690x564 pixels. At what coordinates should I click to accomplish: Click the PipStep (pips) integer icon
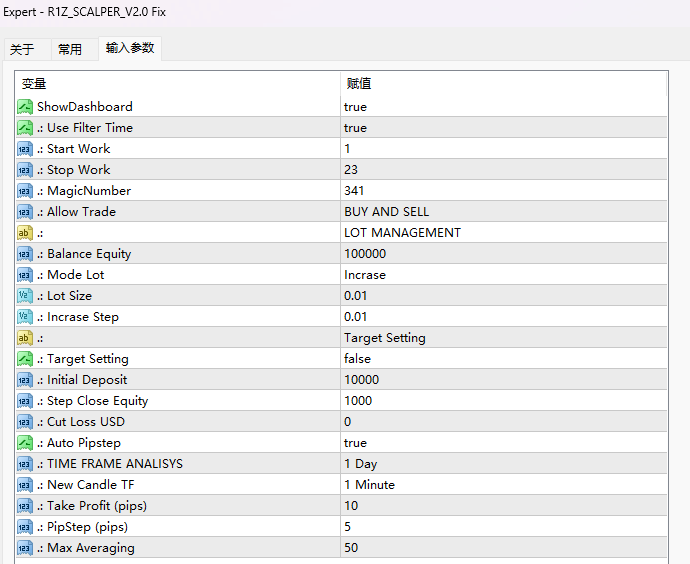pyautogui.click(x=25, y=527)
